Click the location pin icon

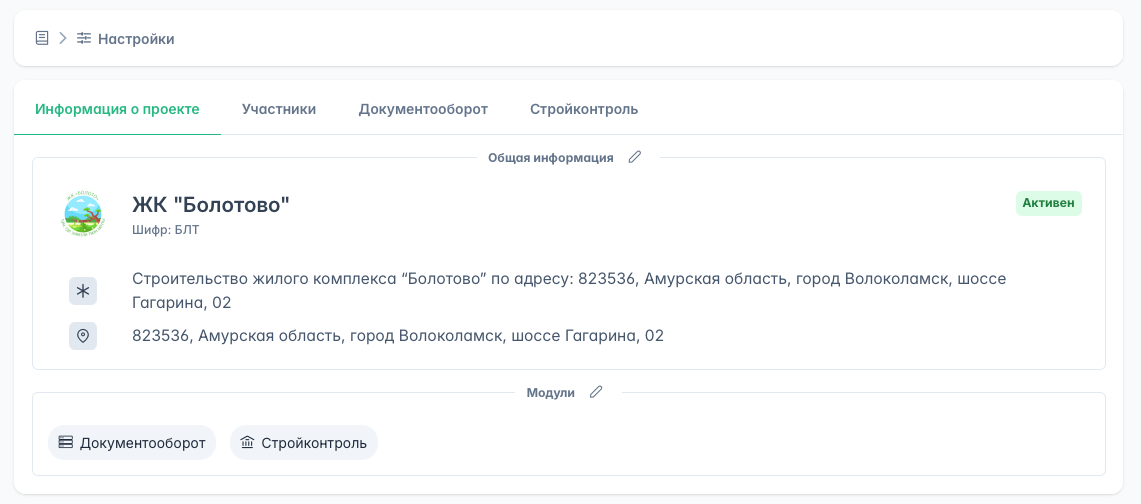pos(83,336)
